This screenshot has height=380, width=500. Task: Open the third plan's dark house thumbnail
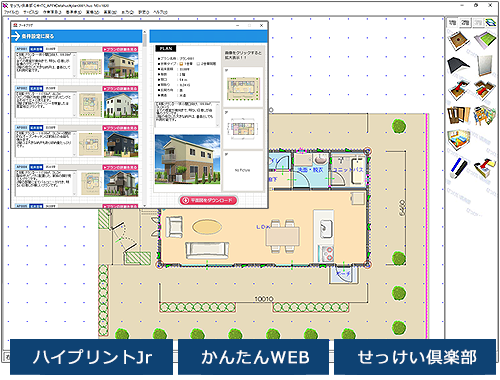click(x=121, y=144)
